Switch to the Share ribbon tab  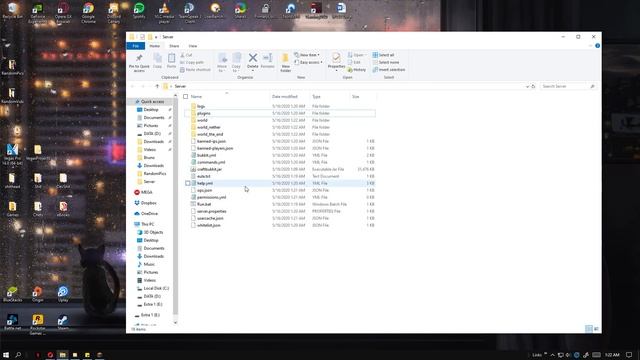click(x=174, y=46)
